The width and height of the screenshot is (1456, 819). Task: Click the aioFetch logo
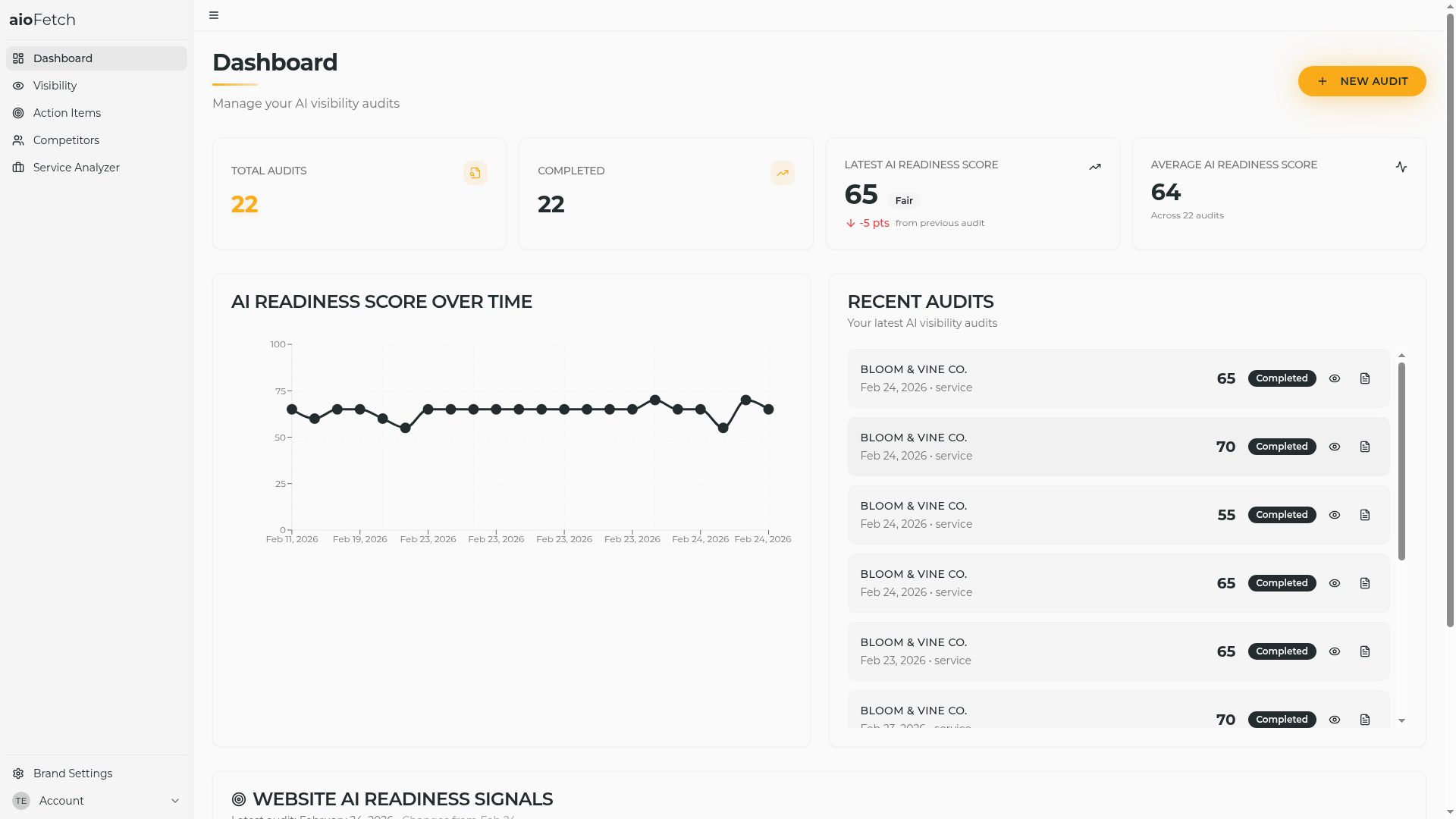tap(42, 20)
